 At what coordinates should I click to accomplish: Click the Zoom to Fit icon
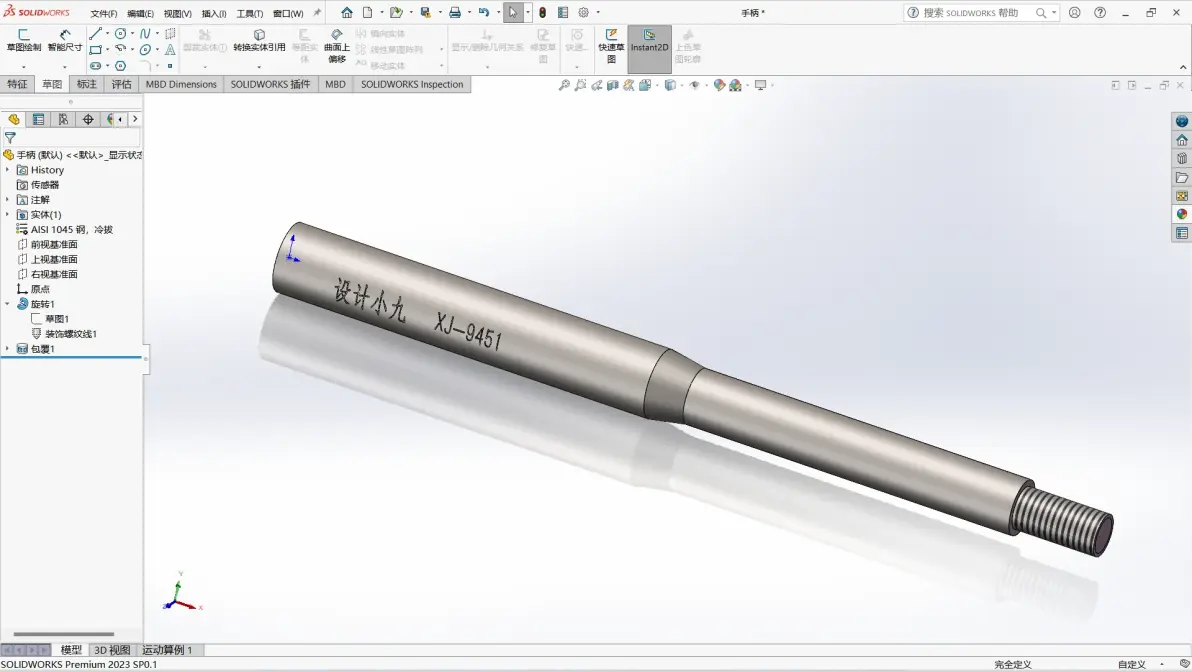pos(564,85)
